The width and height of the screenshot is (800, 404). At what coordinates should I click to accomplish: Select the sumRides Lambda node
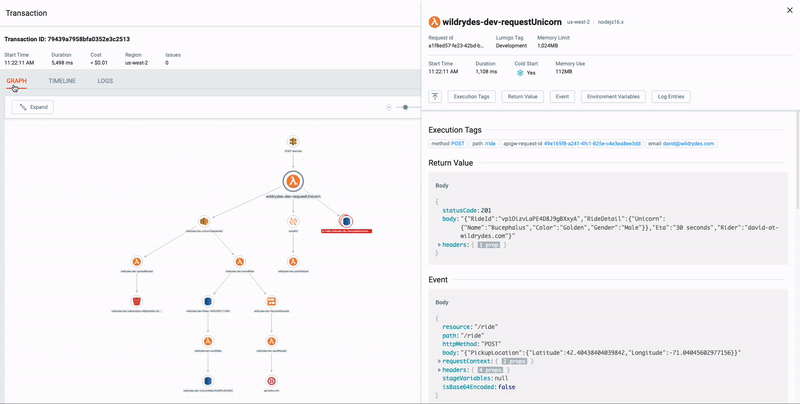point(207,341)
